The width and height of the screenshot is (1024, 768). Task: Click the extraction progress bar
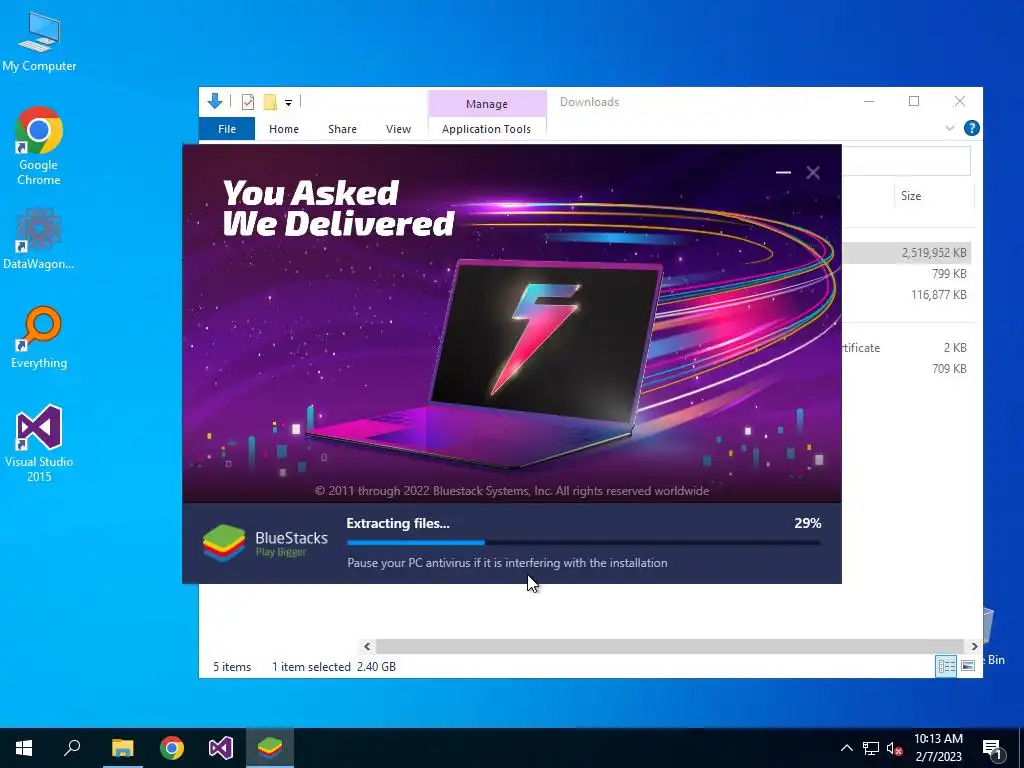(584, 542)
